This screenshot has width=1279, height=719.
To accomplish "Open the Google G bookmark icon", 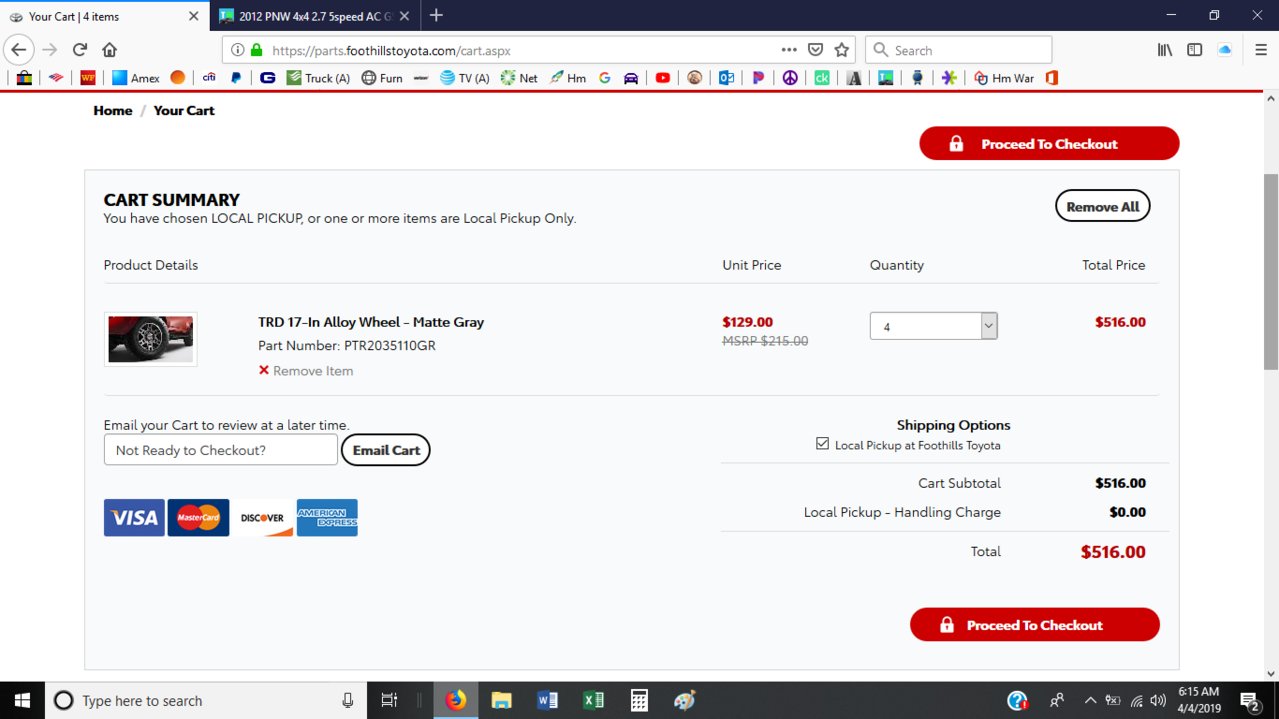I will (x=604, y=78).
